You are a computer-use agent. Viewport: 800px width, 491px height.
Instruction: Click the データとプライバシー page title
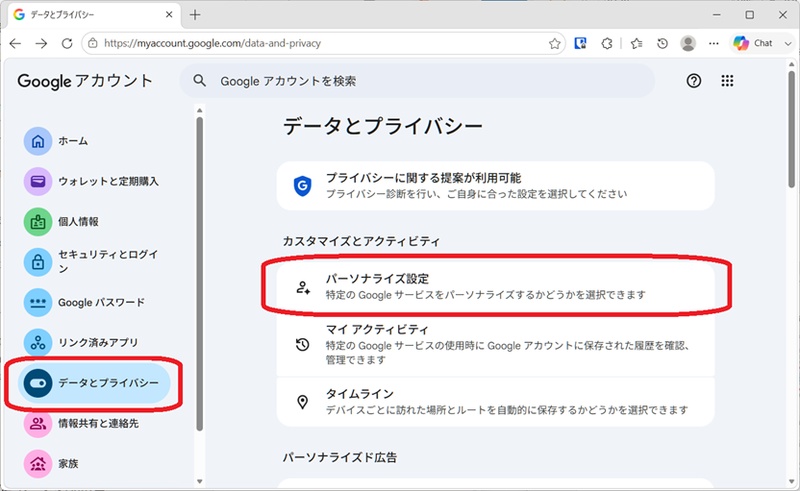(x=383, y=126)
